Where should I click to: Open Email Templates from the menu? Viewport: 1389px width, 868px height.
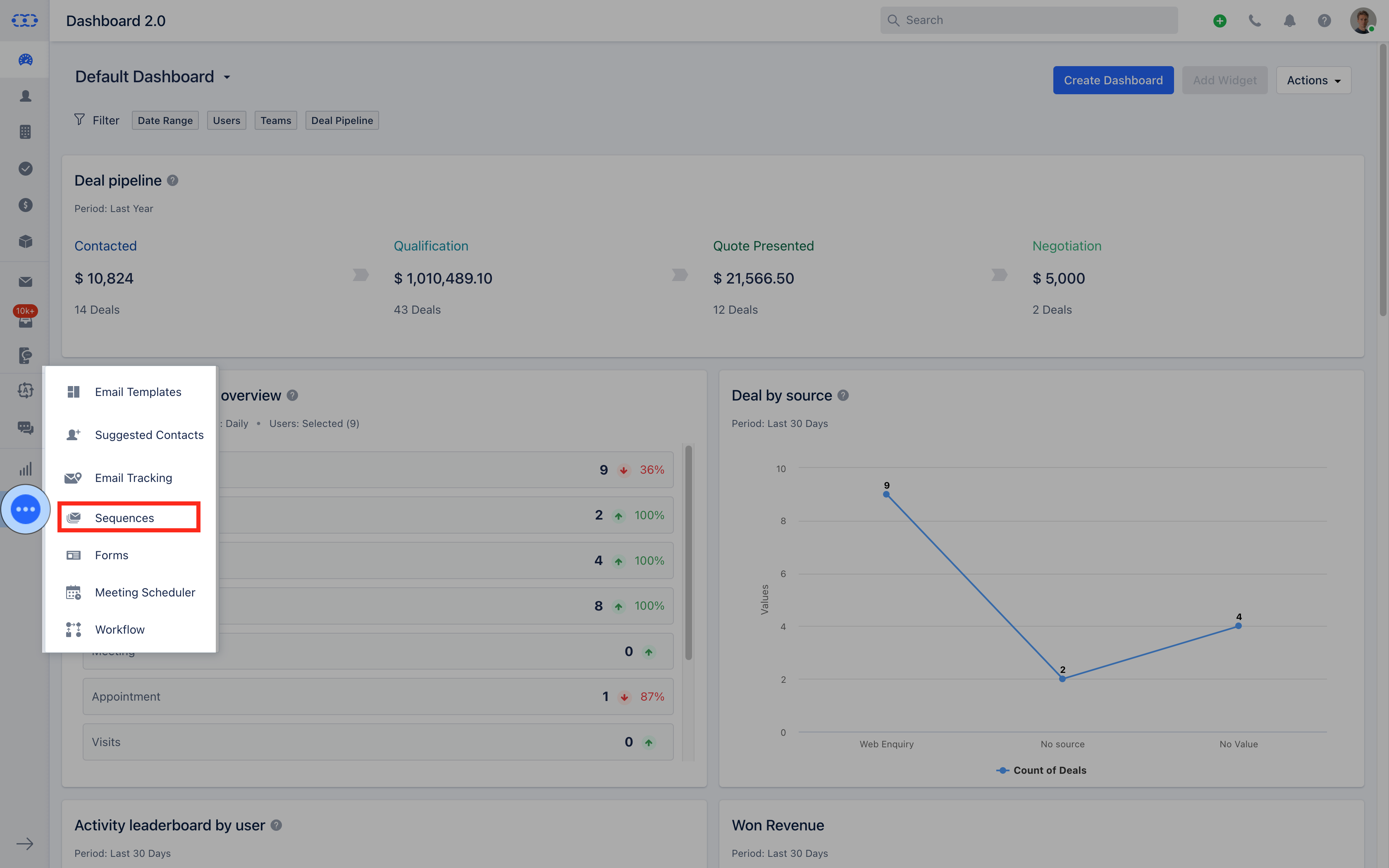tap(138, 391)
